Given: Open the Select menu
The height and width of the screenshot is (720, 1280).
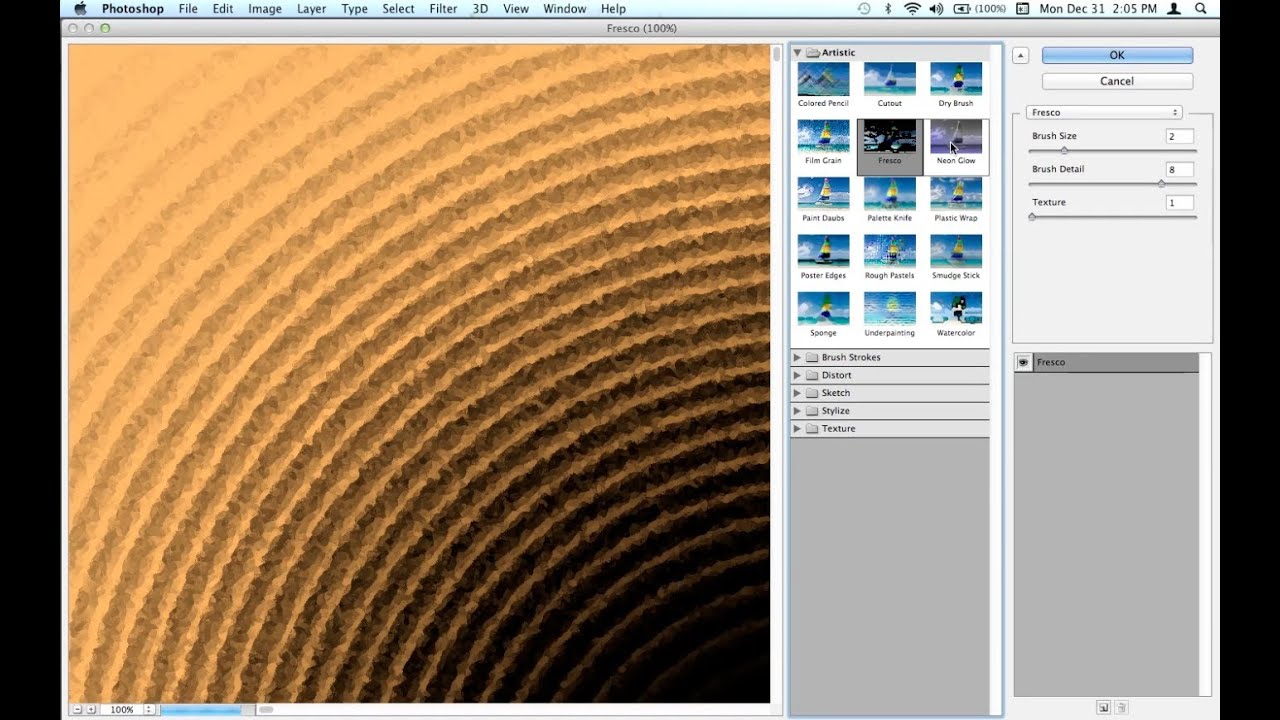Looking at the screenshot, I should [x=398, y=9].
